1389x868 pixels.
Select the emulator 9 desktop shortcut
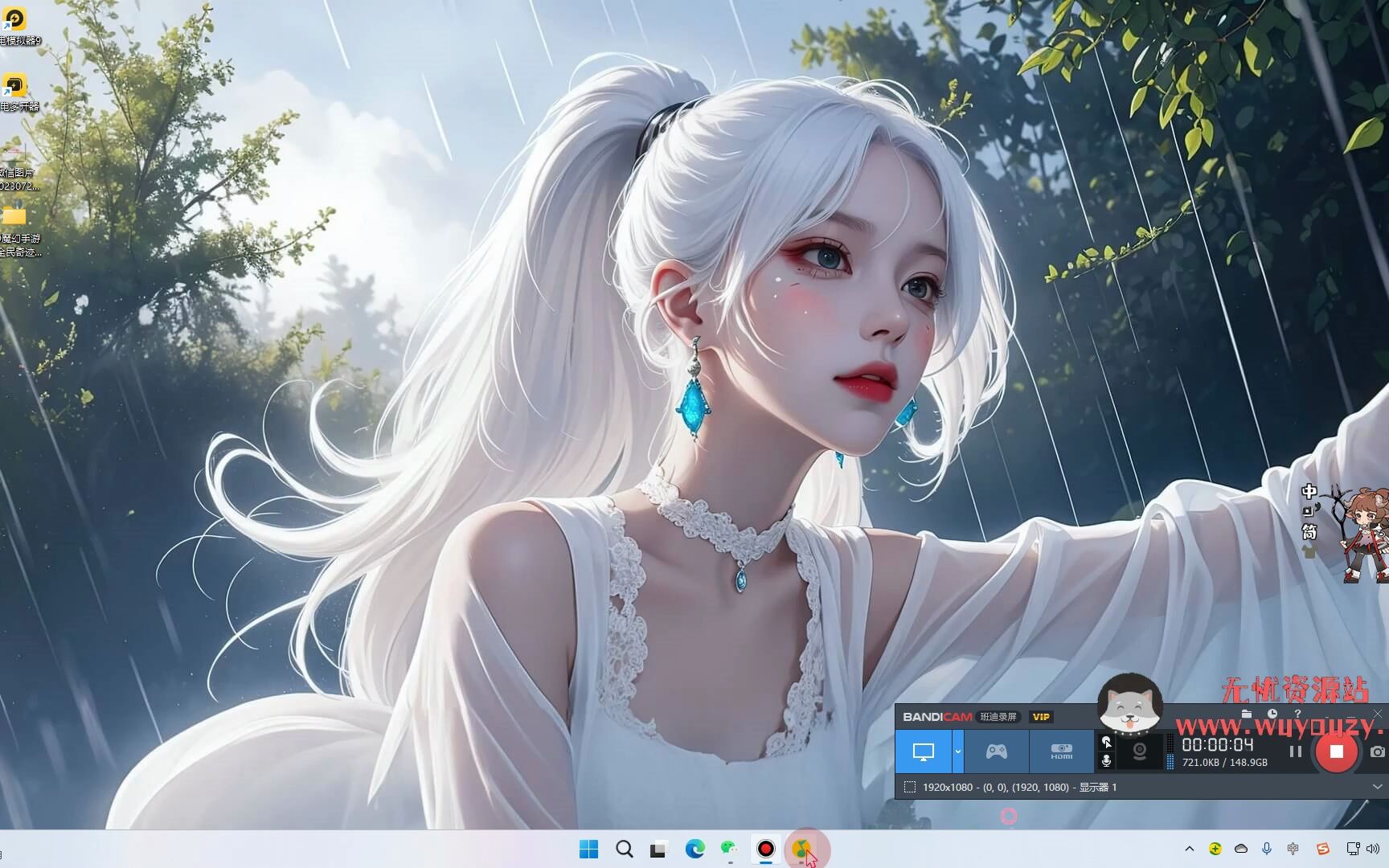(x=18, y=26)
